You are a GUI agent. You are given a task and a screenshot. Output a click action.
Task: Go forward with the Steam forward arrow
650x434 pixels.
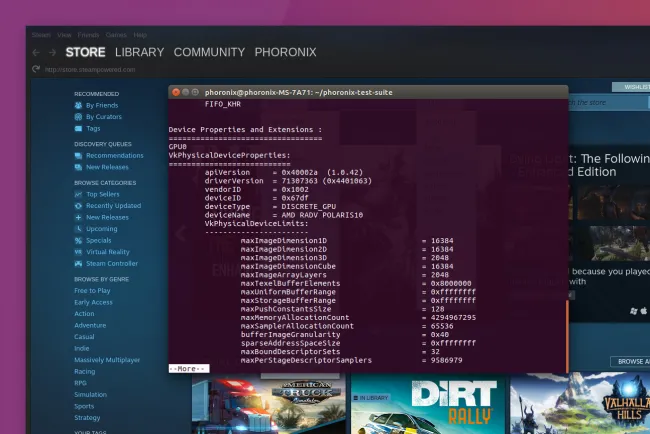(52, 53)
